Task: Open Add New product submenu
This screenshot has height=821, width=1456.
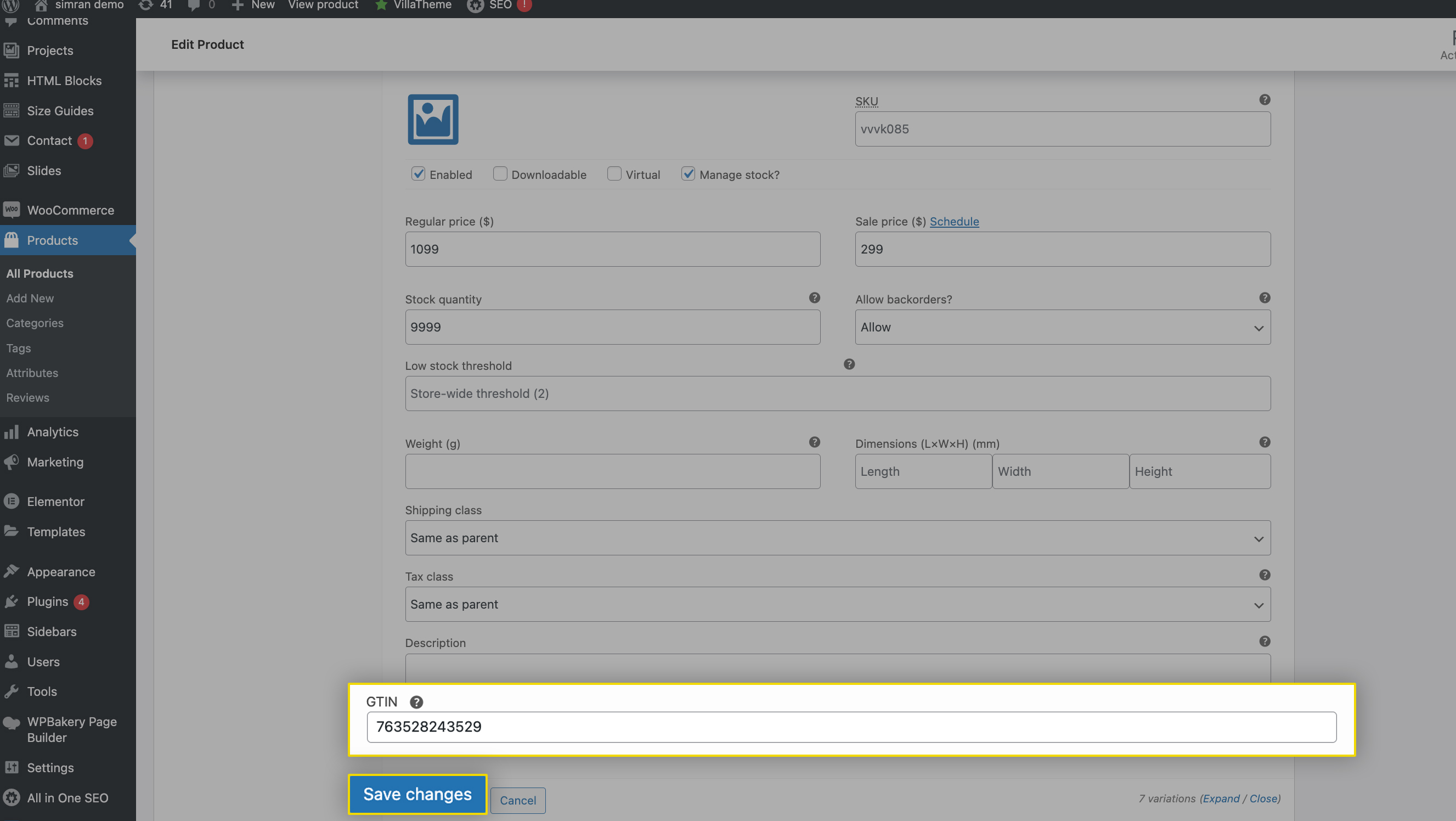Action: 30,299
